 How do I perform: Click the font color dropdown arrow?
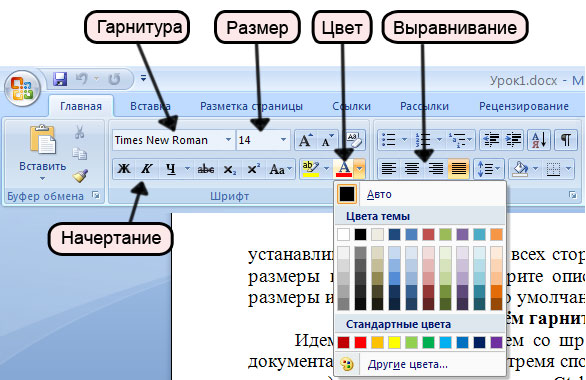tap(359, 169)
